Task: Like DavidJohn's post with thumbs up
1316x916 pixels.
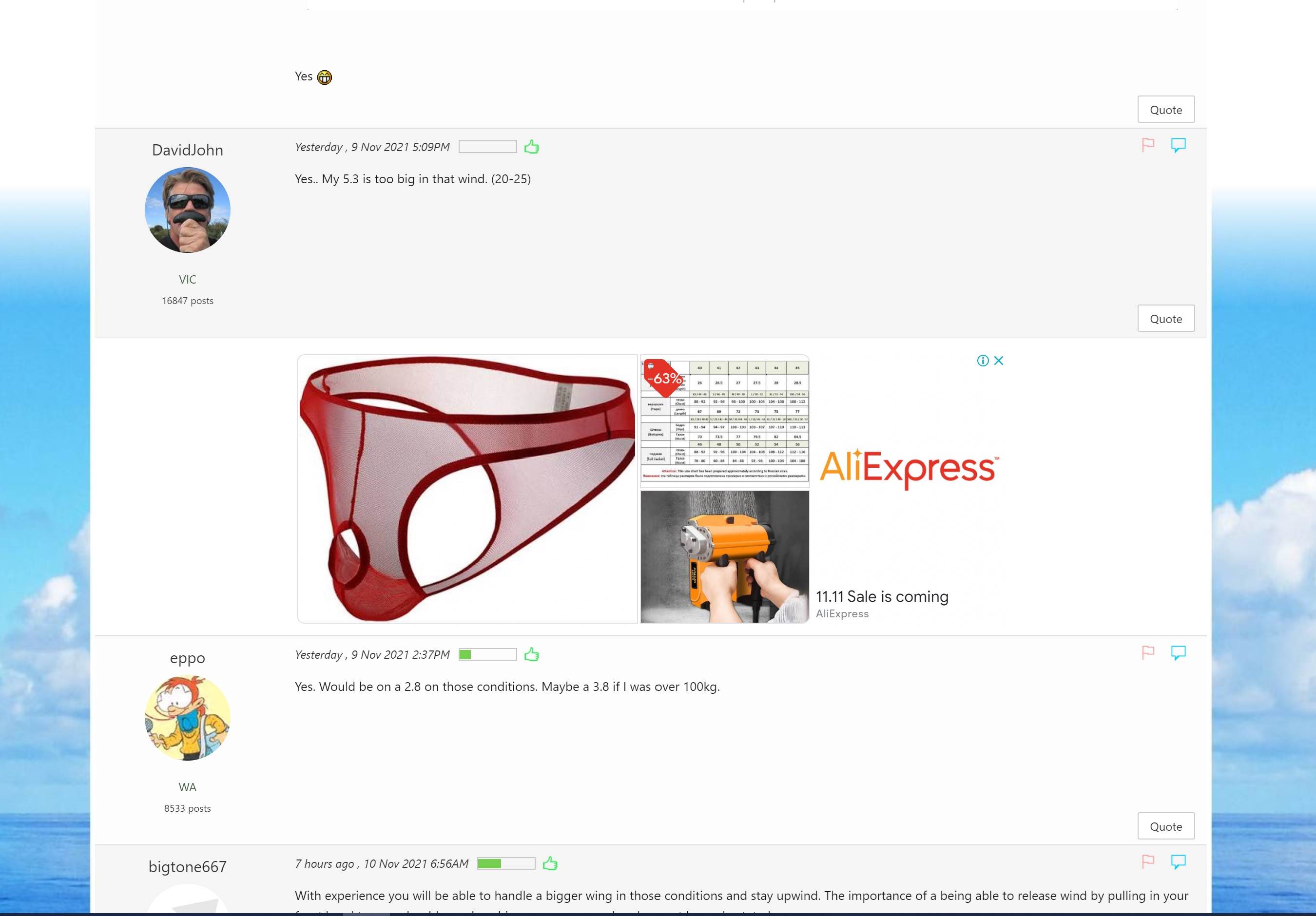Action: click(x=531, y=147)
